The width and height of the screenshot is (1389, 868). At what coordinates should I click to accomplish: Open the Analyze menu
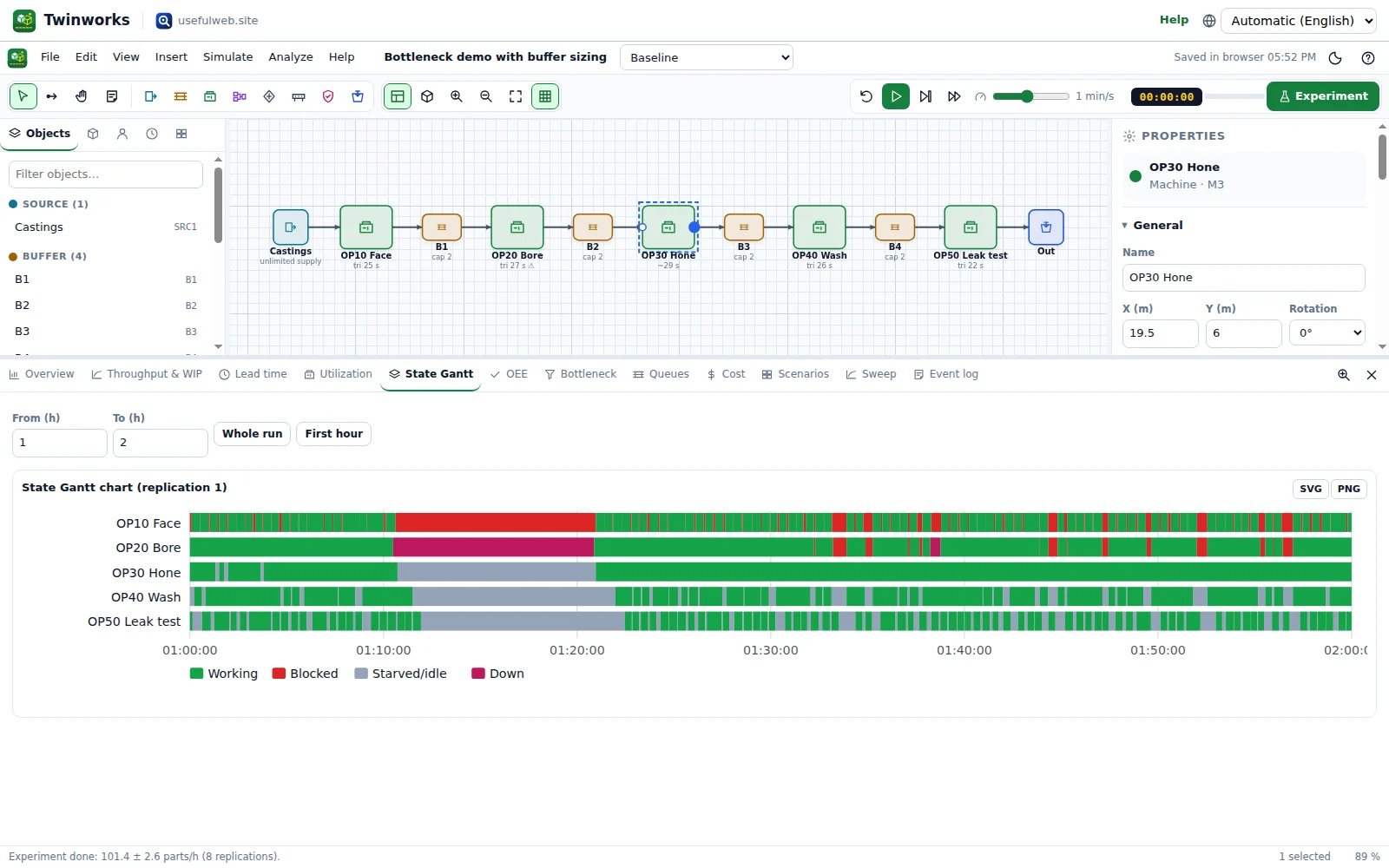(291, 57)
